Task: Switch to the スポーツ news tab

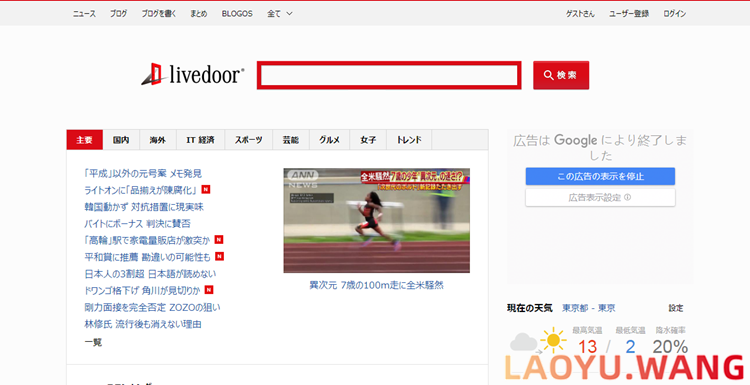Action: tap(248, 140)
